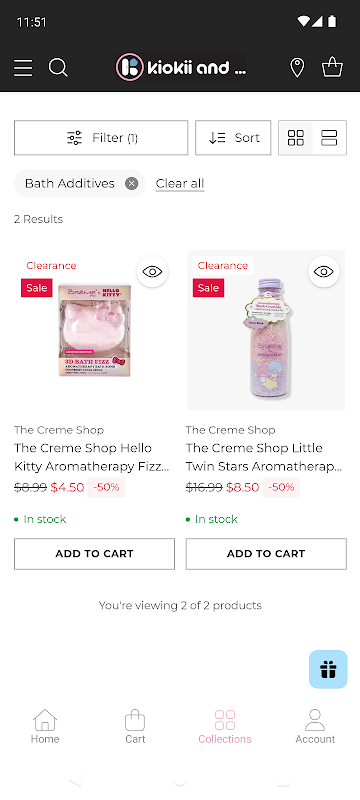Viewport: 360px width, 800px height.
Task: Open the Filter (1) options
Action: pos(101,138)
